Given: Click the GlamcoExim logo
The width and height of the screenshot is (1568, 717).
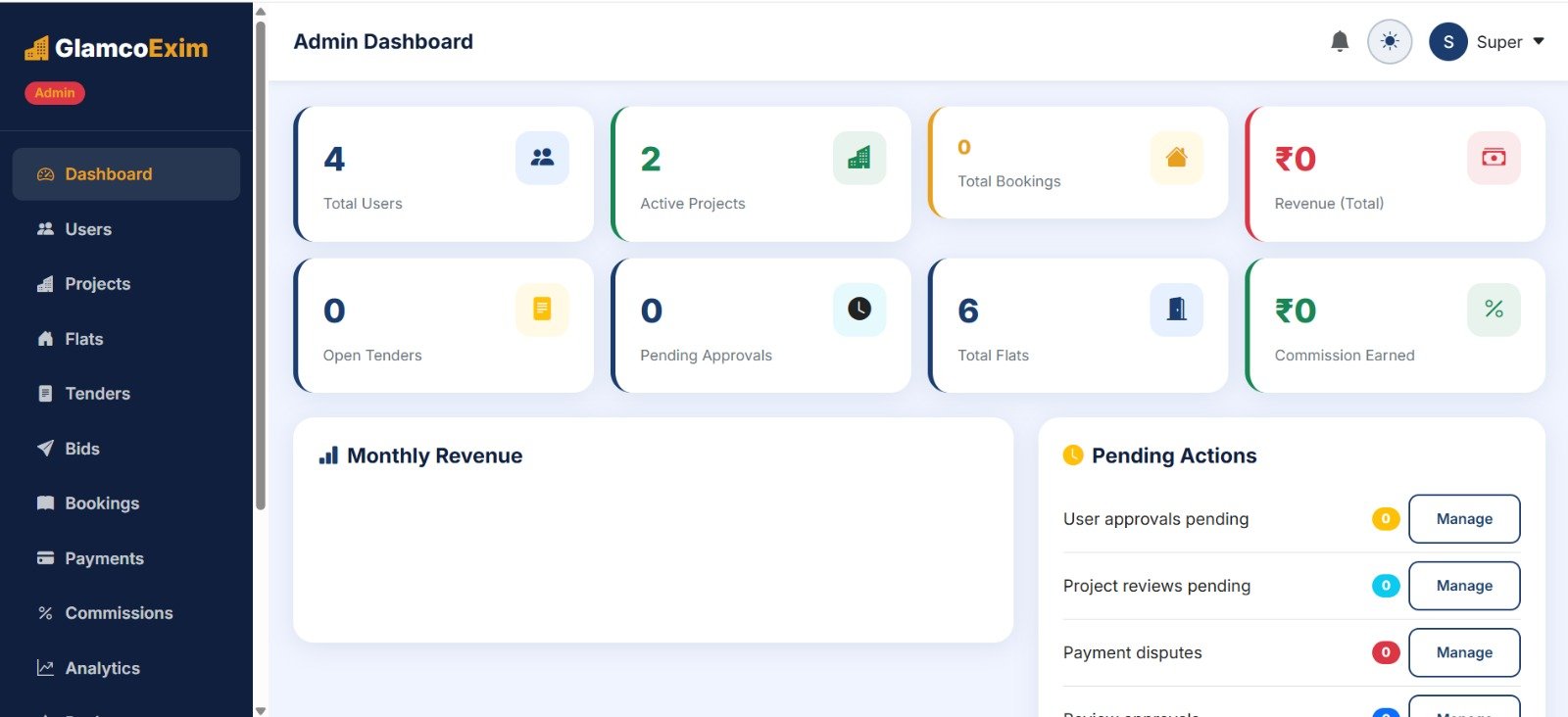Looking at the screenshot, I should point(117,48).
